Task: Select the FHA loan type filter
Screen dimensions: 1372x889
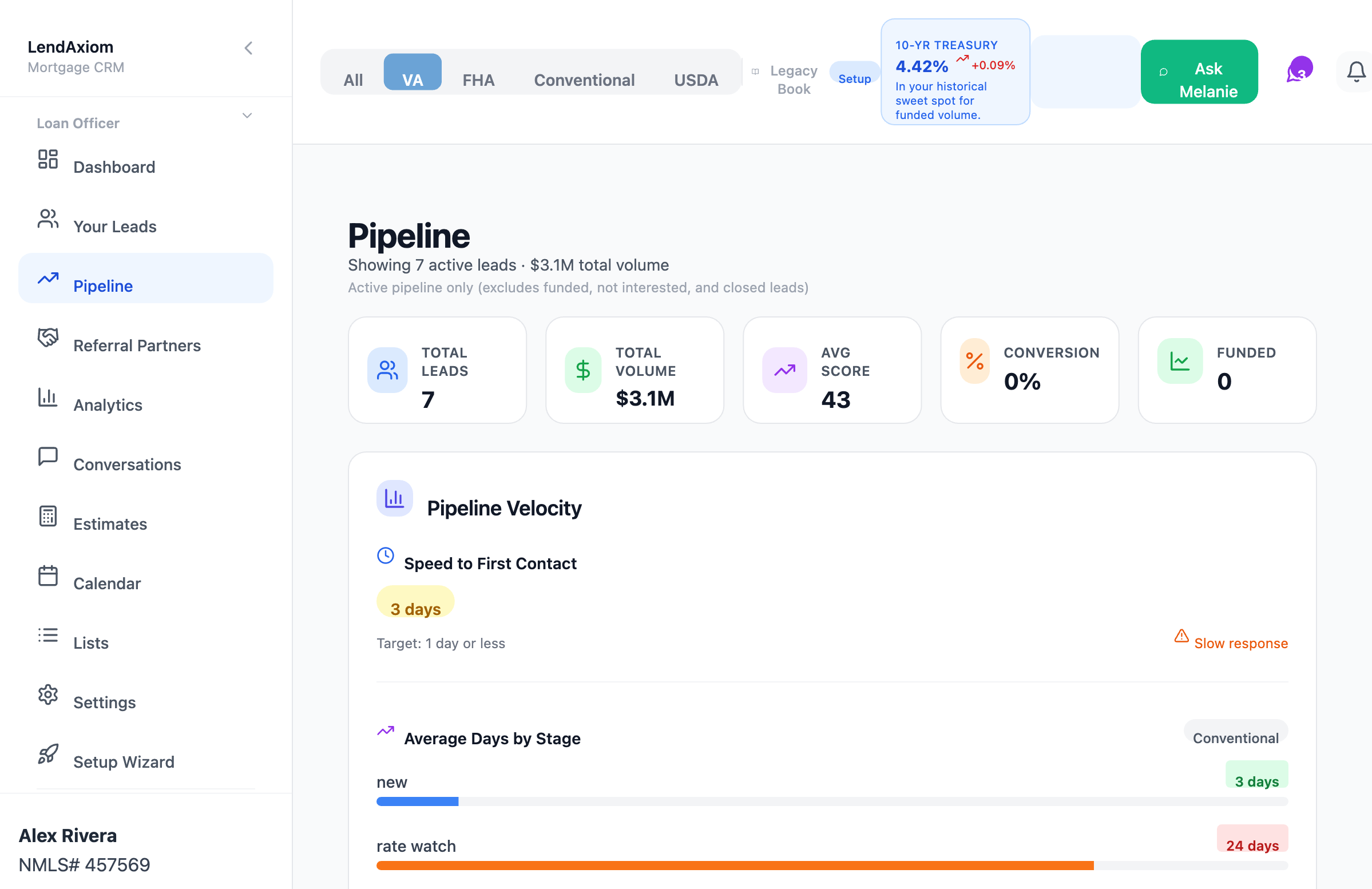Action: pyautogui.click(x=478, y=80)
